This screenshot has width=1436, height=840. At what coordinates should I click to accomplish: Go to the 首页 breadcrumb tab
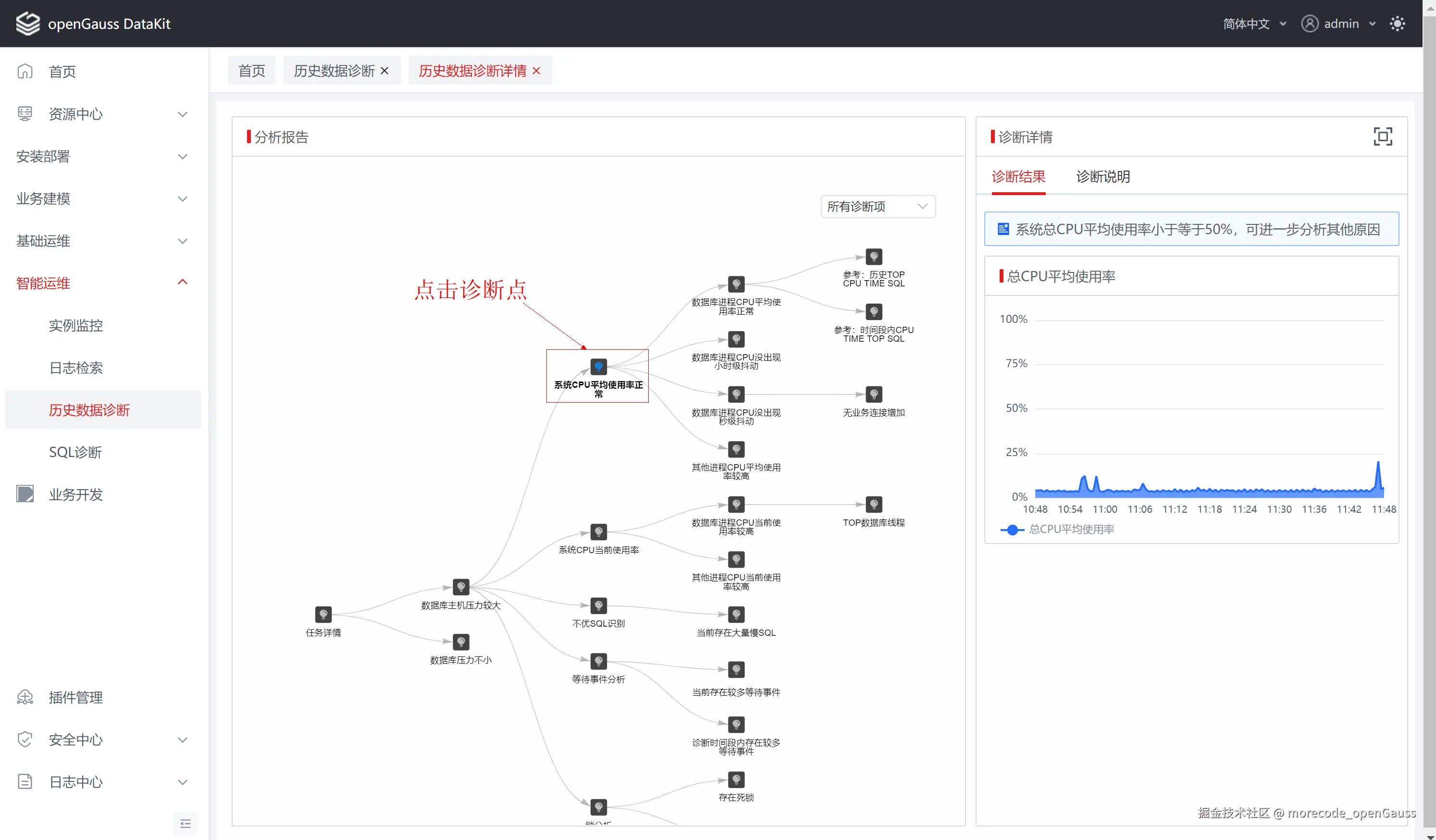point(251,71)
